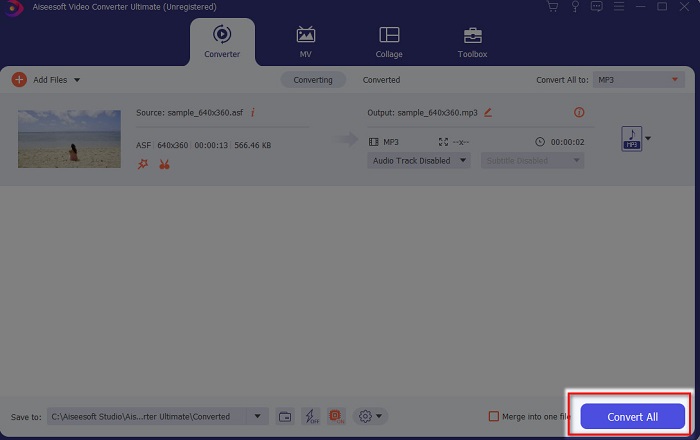Image resolution: width=700 pixels, height=440 pixels.
Task: Open the hamburger menu icon
Action: tap(619, 7)
